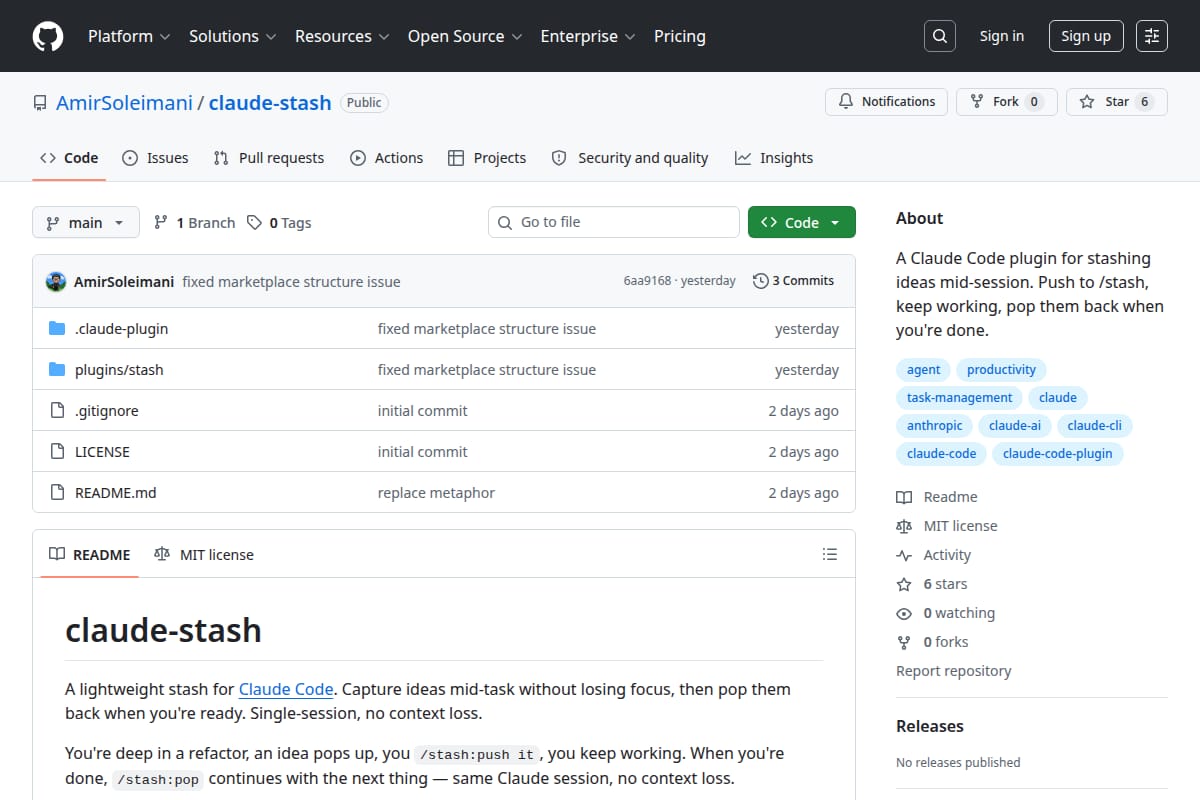Switch to the Pull requests tab
This screenshot has height=800, width=1200.
coord(269,158)
